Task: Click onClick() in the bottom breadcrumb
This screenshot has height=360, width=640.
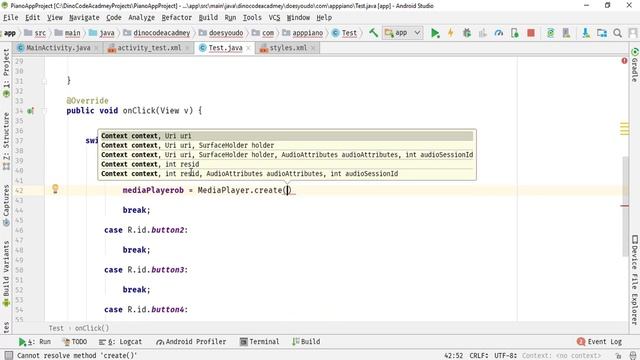Action: [x=92, y=328]
